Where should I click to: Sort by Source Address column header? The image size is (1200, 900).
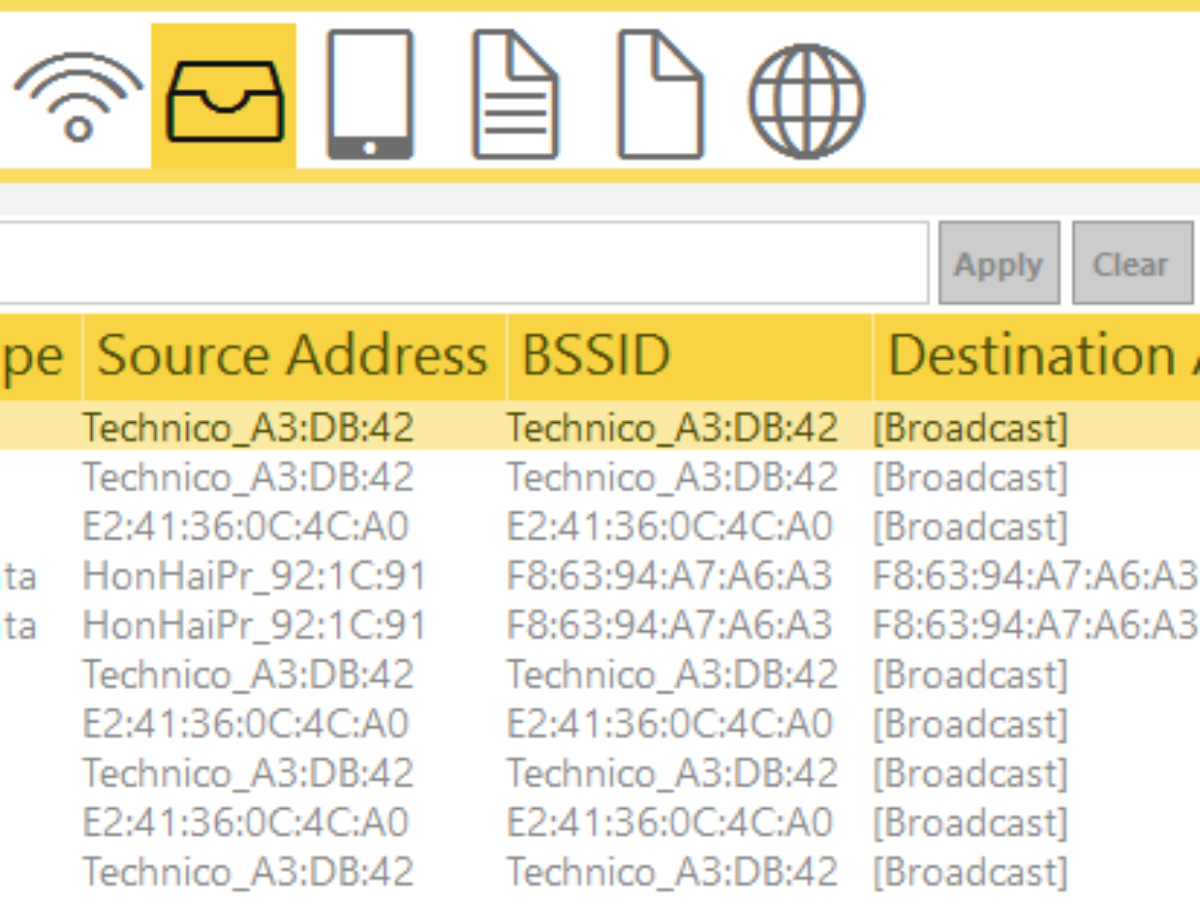coord(292,357)
